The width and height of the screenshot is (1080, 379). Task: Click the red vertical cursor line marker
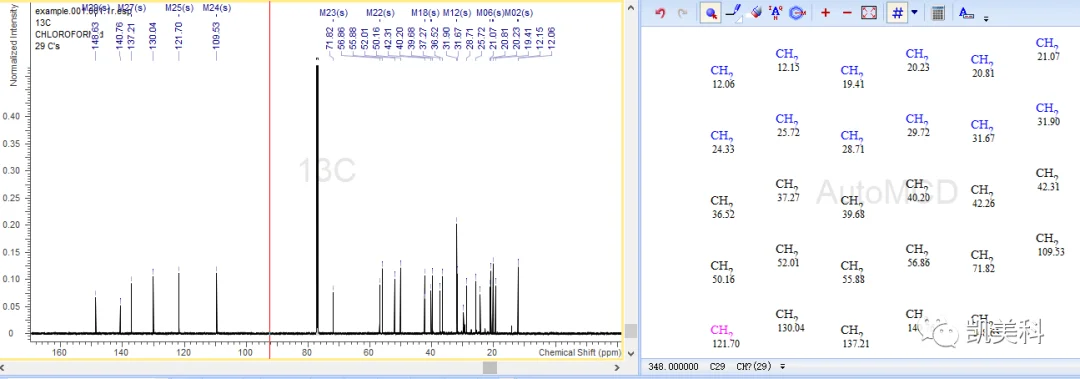269,179
